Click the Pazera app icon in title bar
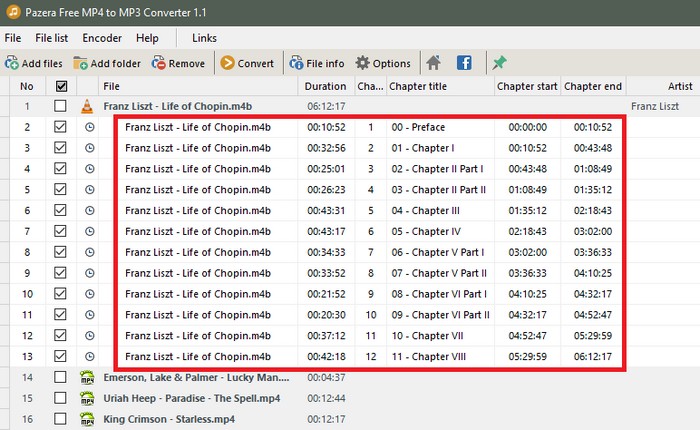The image size is (700, 430). [x=13, y=12]
